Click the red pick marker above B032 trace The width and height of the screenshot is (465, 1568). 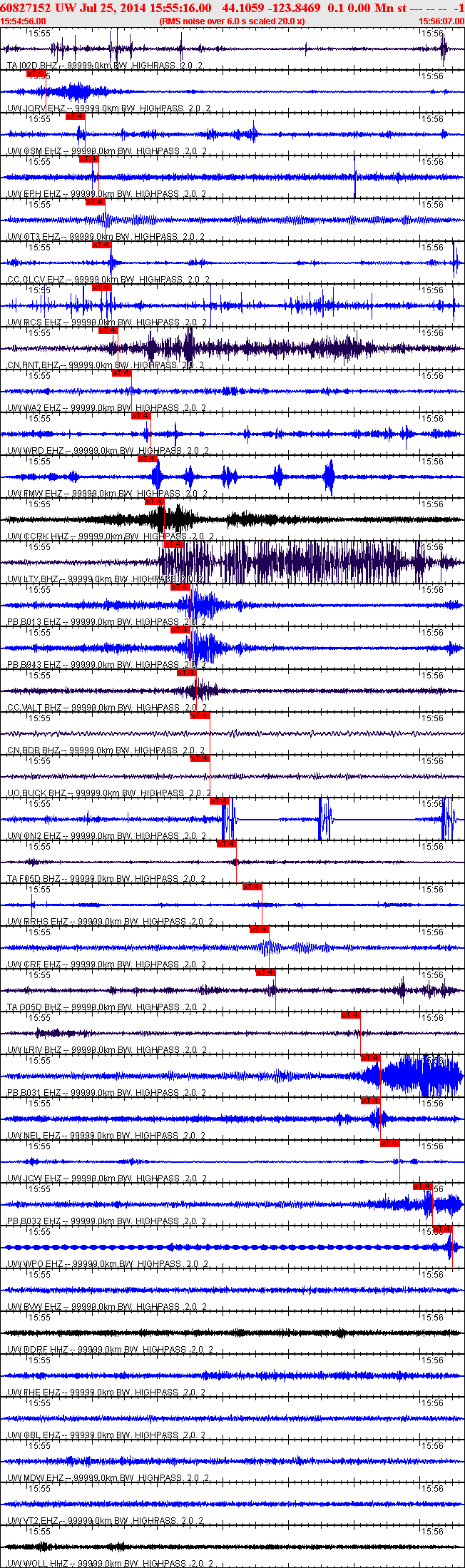click(423, 1186)
